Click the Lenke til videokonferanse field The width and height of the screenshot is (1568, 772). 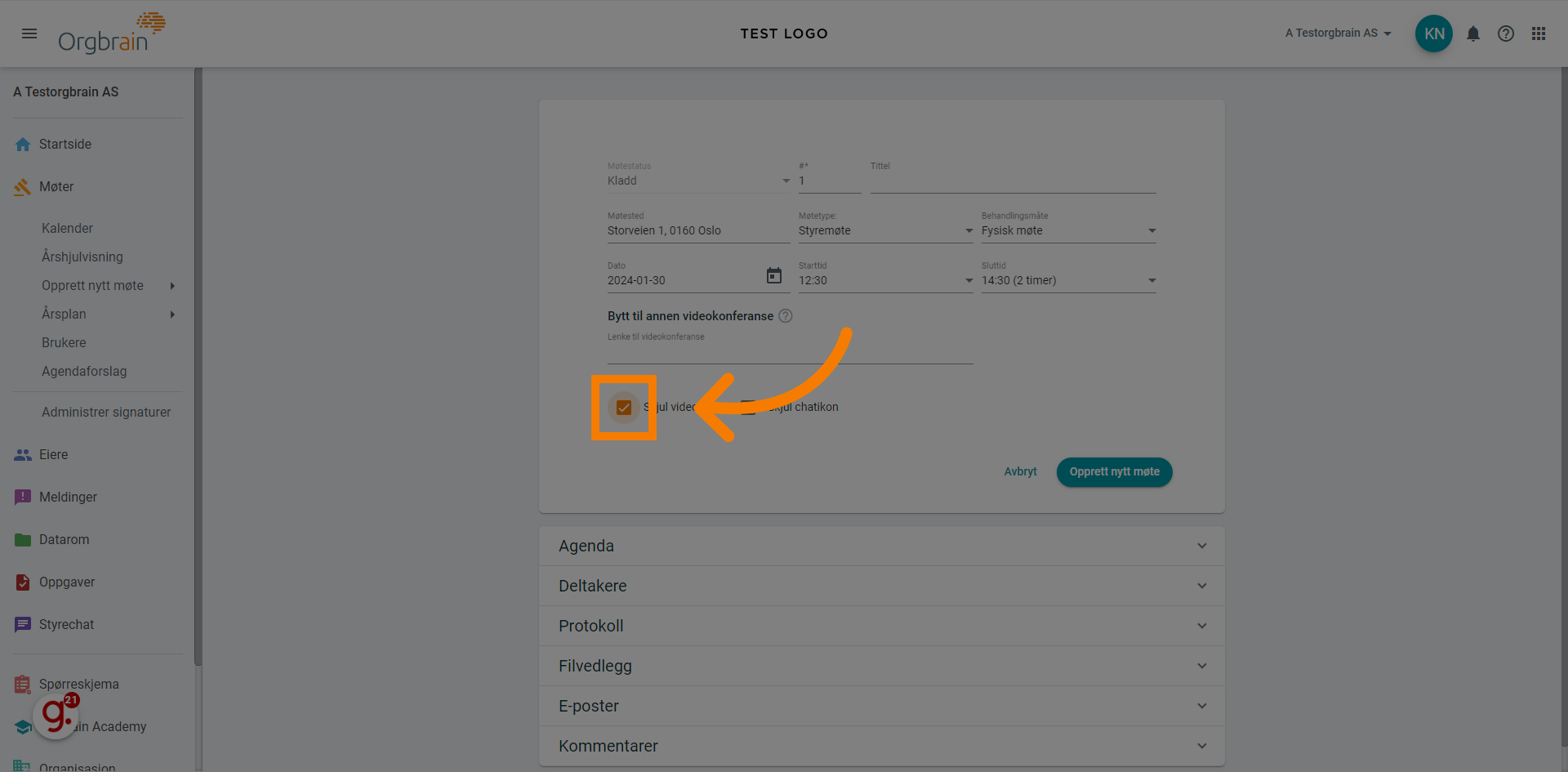[x=791, y=353]
